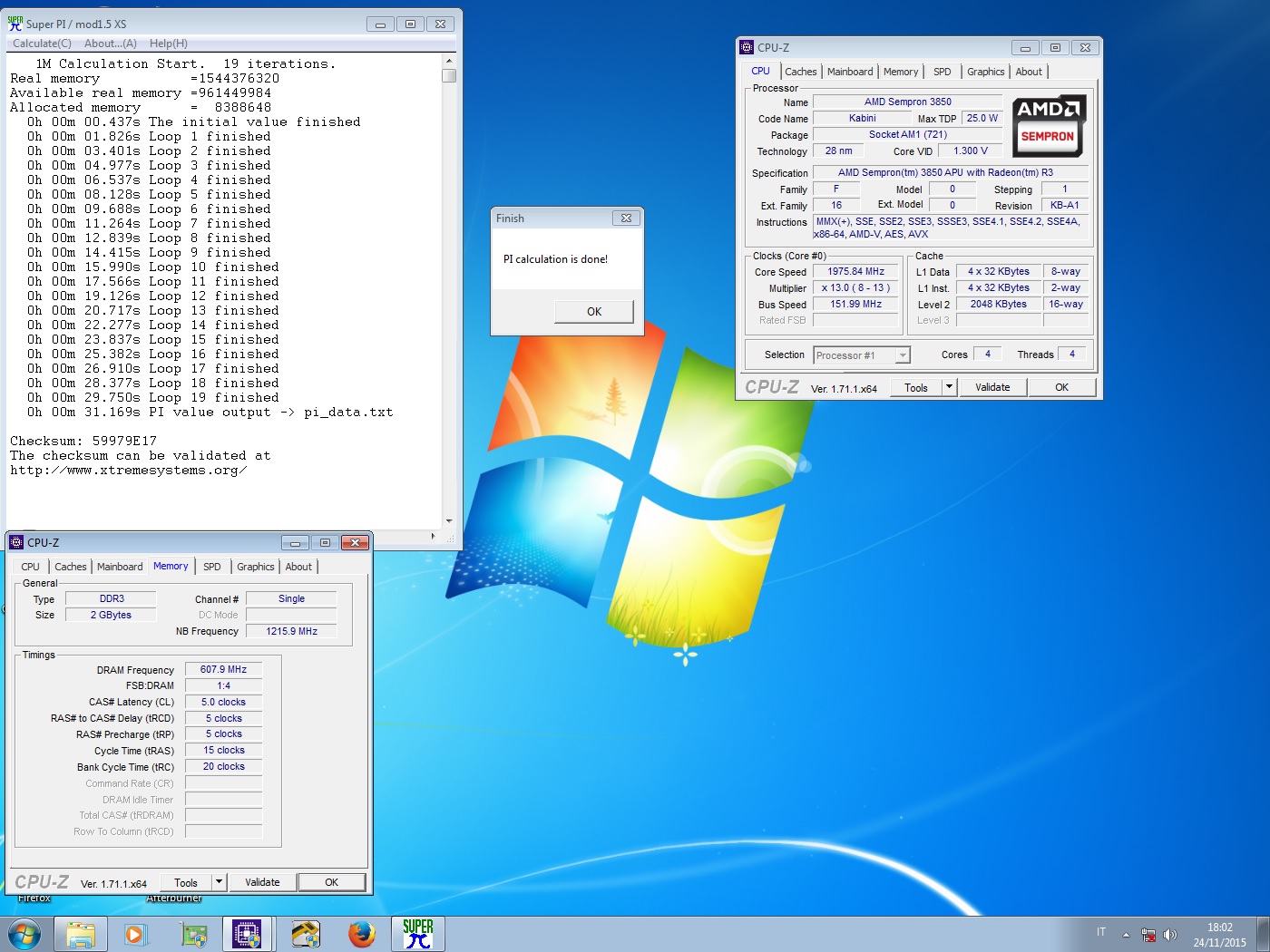
Task: Switch to Super PI taskbar icon
Action: 418,934
